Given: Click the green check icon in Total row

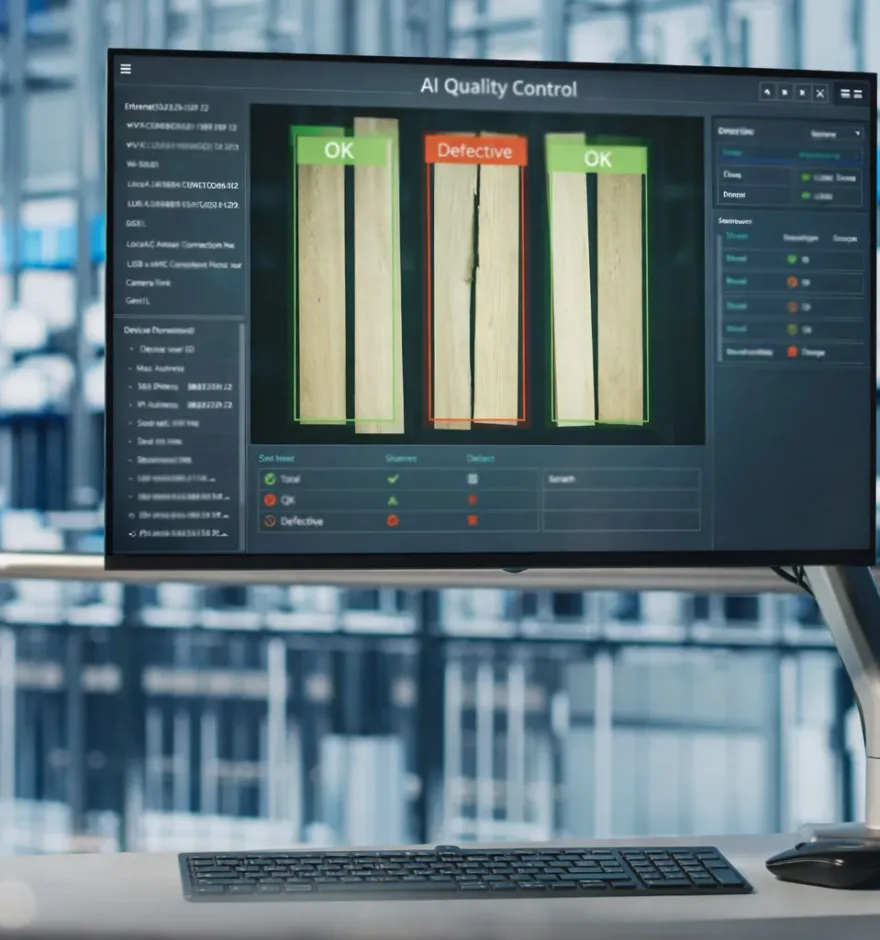Looking at the screenshot, I should click(x=393, y=479).
